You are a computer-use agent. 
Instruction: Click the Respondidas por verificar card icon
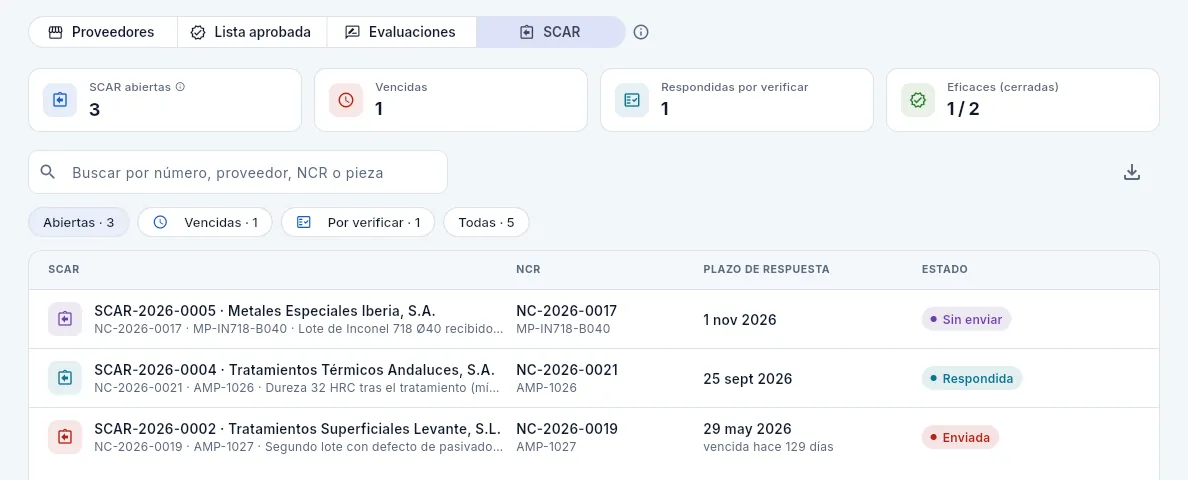tap(632, 100)
